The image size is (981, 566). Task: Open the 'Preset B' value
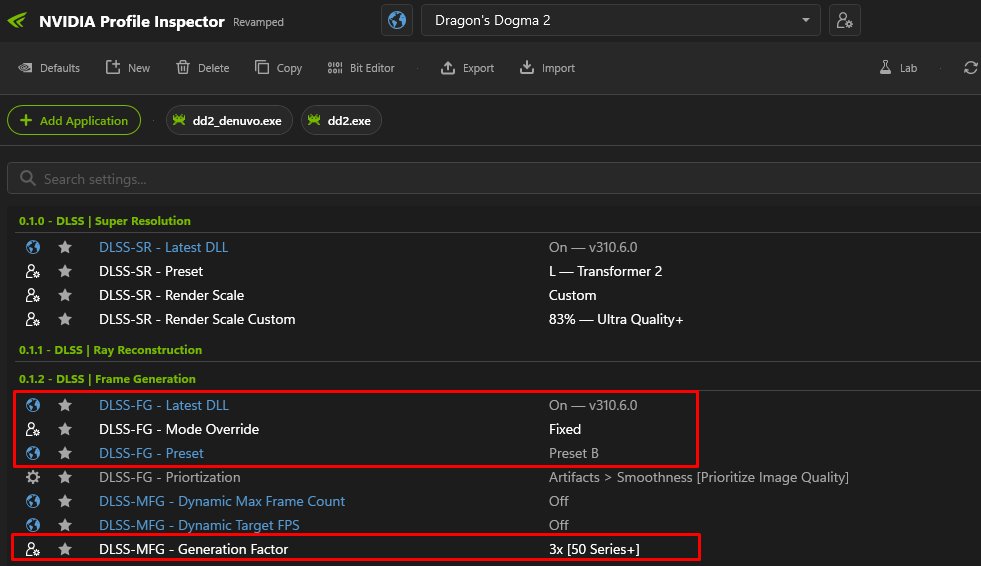[574, 453]
